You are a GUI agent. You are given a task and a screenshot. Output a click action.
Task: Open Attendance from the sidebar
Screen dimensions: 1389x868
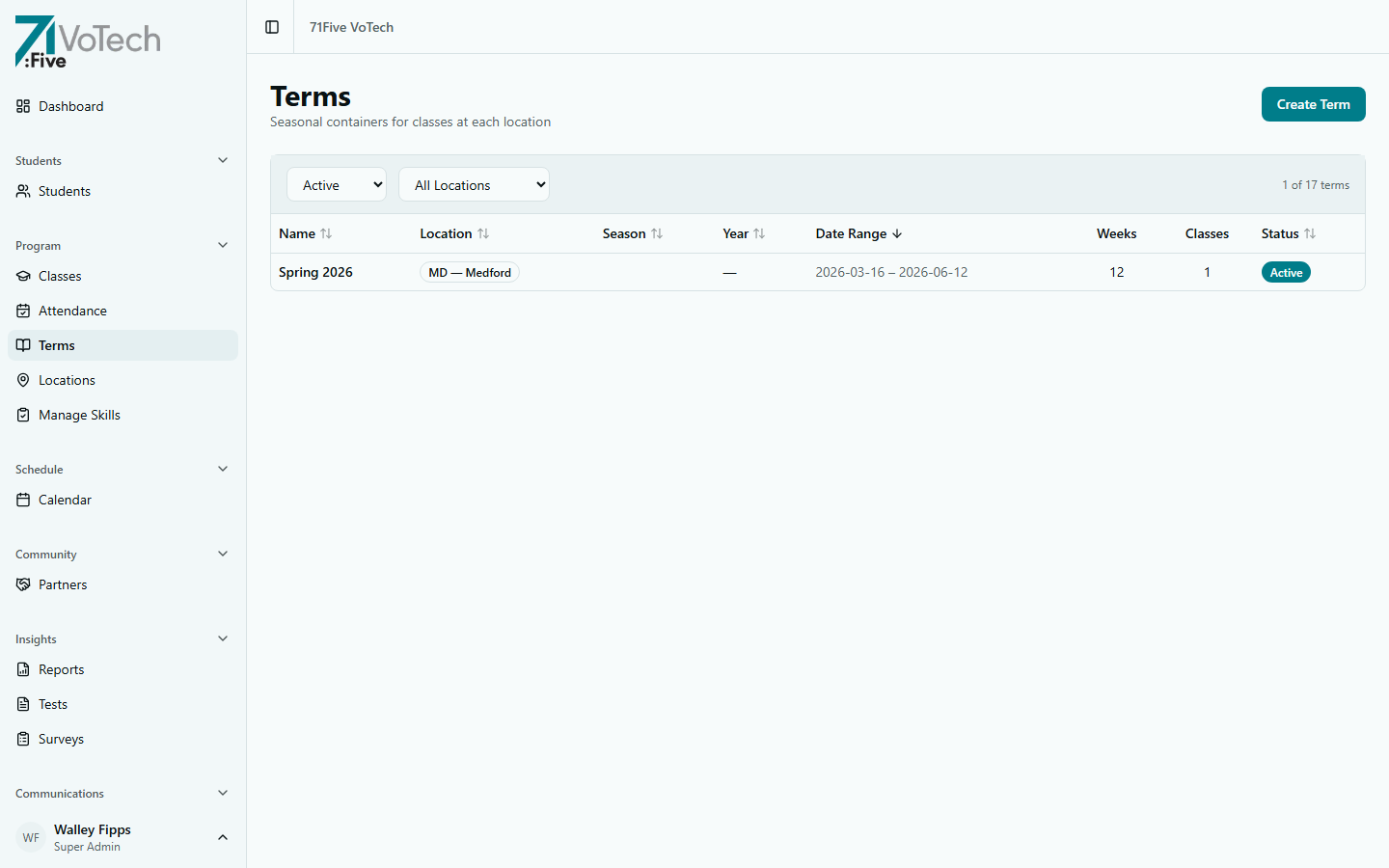[x=72, y=310]
